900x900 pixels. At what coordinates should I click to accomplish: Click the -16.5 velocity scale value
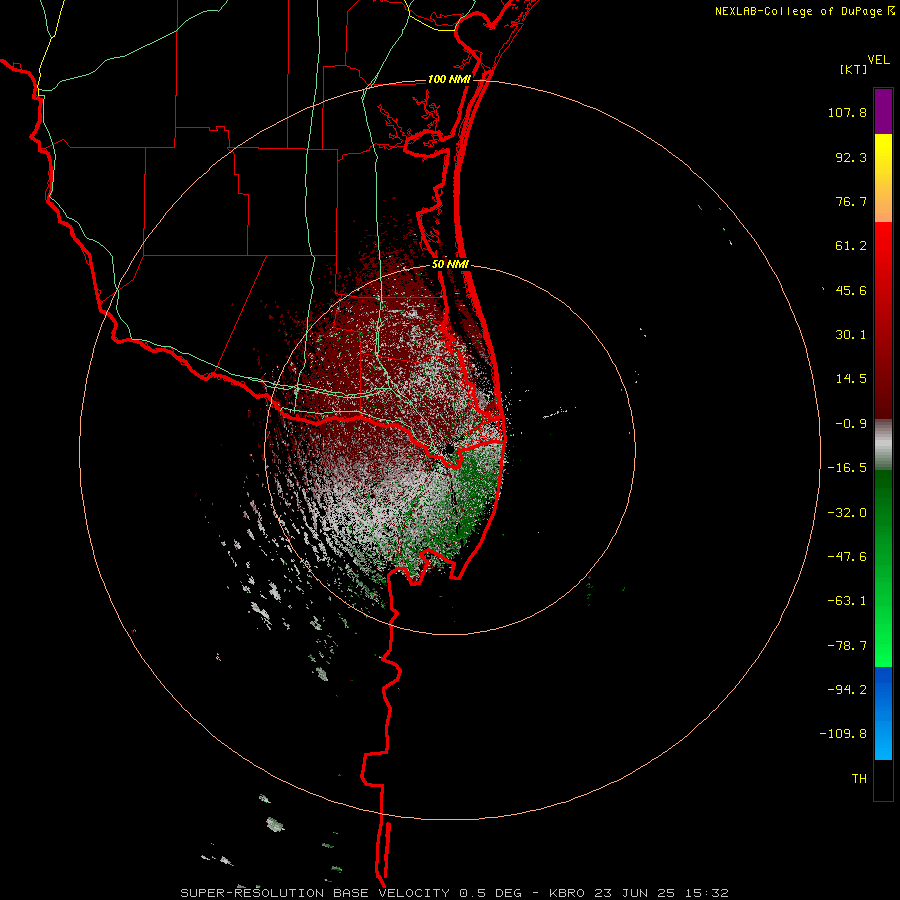(847, 468)
